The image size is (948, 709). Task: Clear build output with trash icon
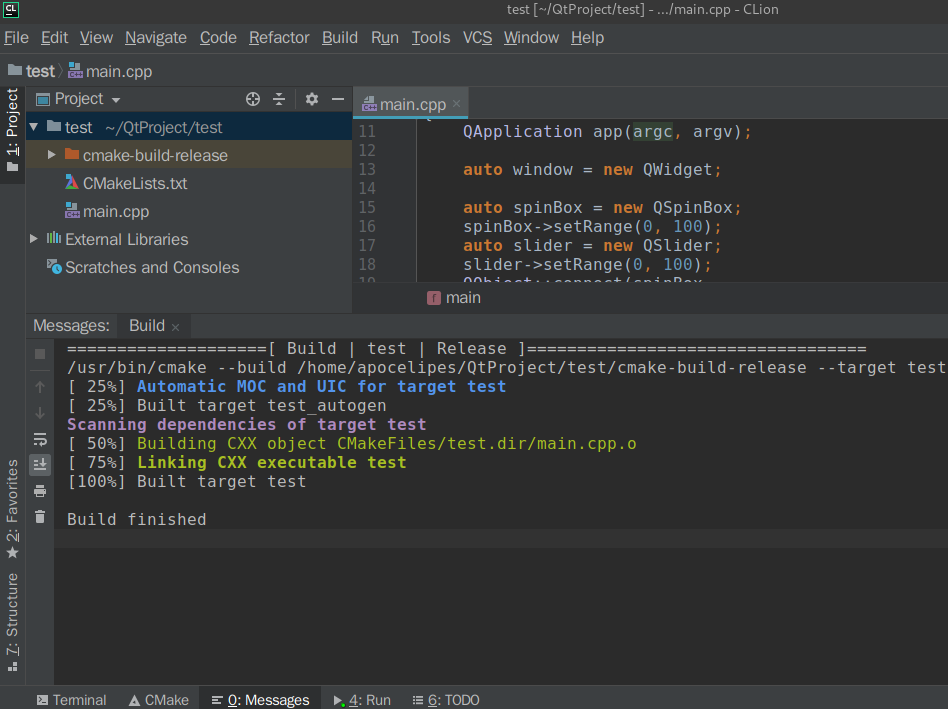pos(40,516)
